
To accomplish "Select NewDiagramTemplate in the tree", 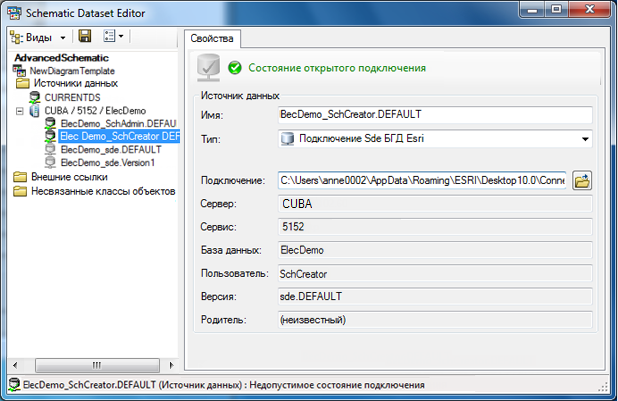I will point(72,71).
